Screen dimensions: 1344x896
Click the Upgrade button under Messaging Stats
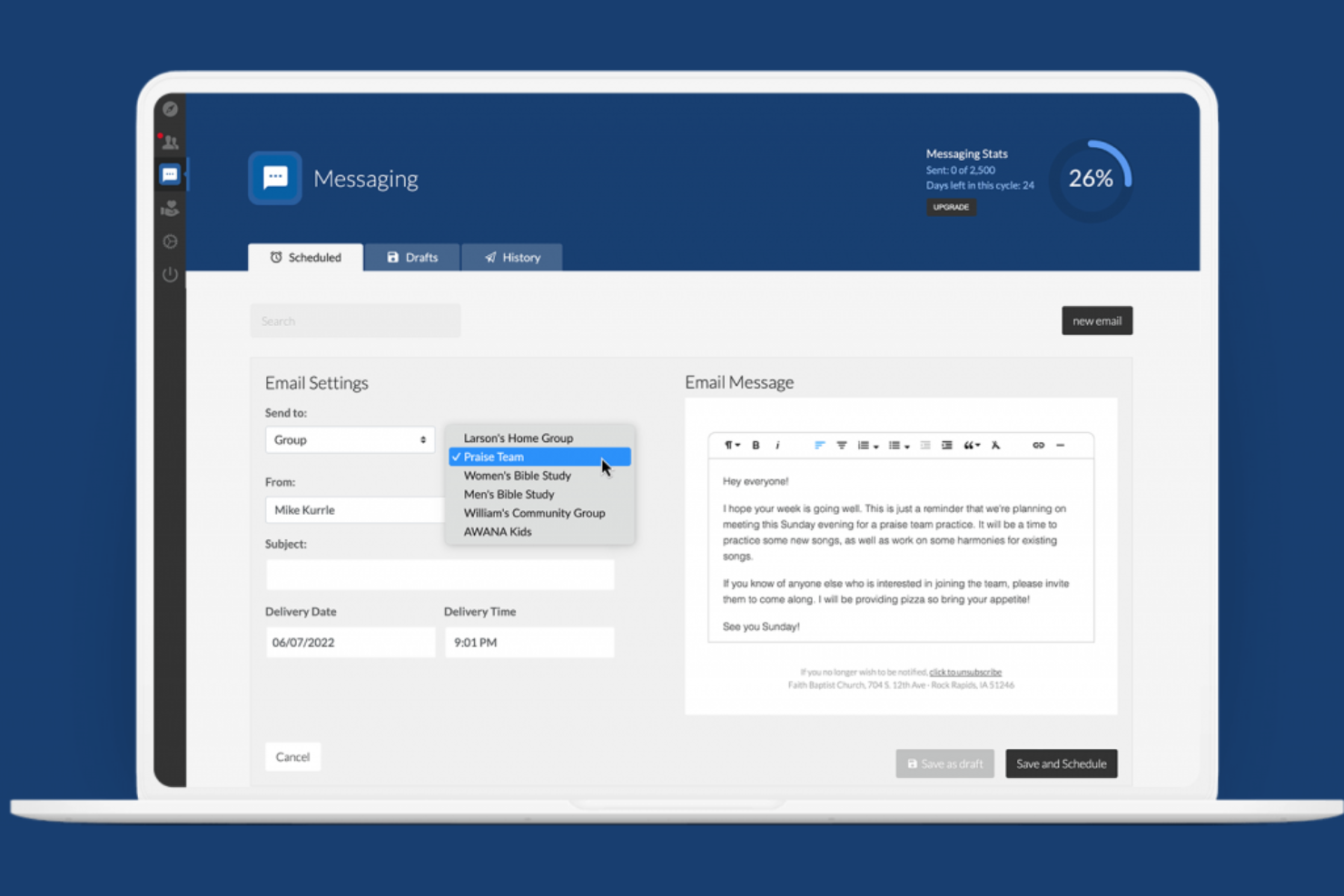pos(951,207)
